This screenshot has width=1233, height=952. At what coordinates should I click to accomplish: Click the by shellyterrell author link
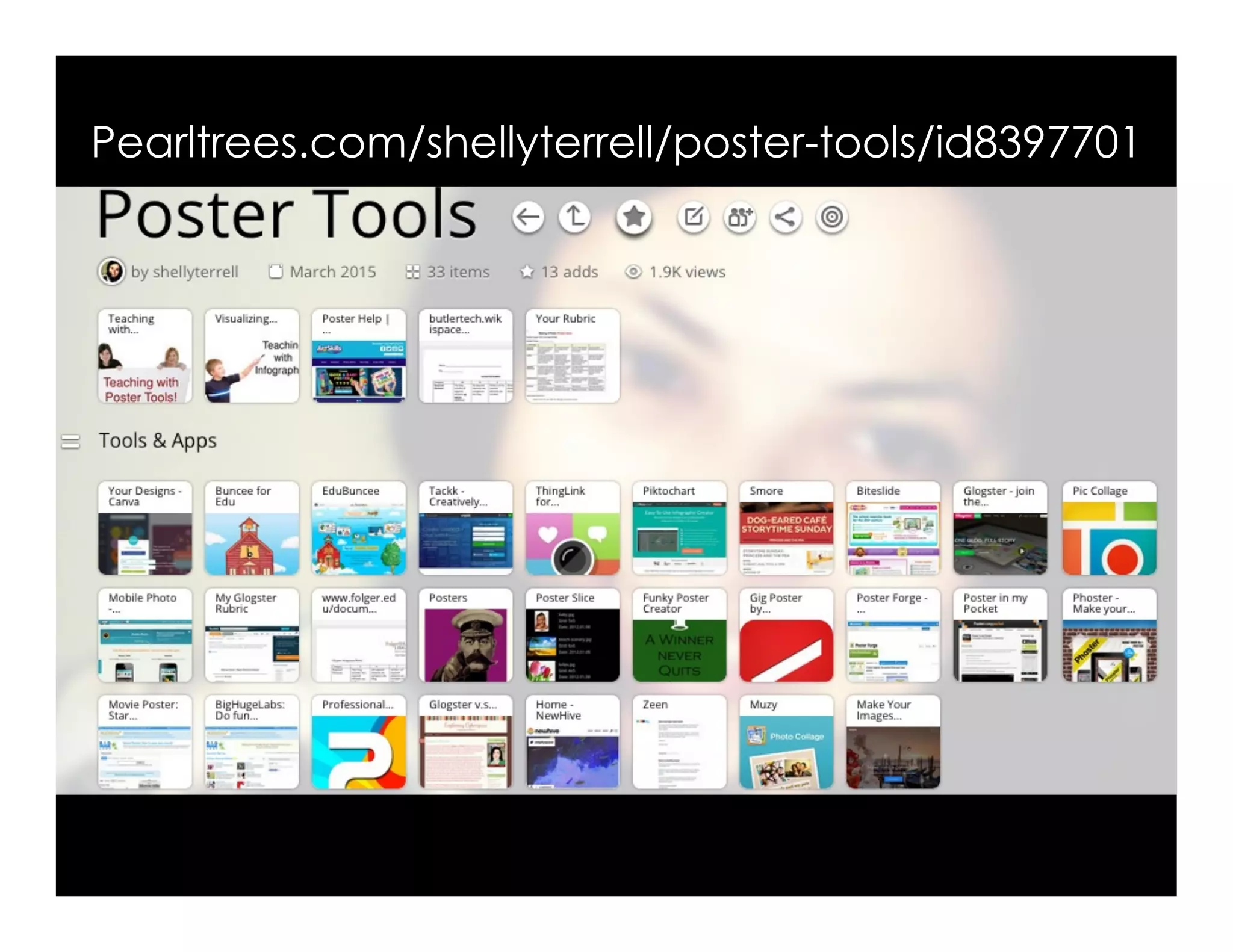(185, 272)
